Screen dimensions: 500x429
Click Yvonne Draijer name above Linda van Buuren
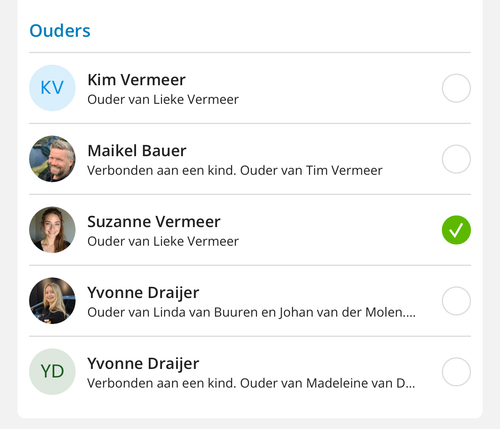pos(143,293)
